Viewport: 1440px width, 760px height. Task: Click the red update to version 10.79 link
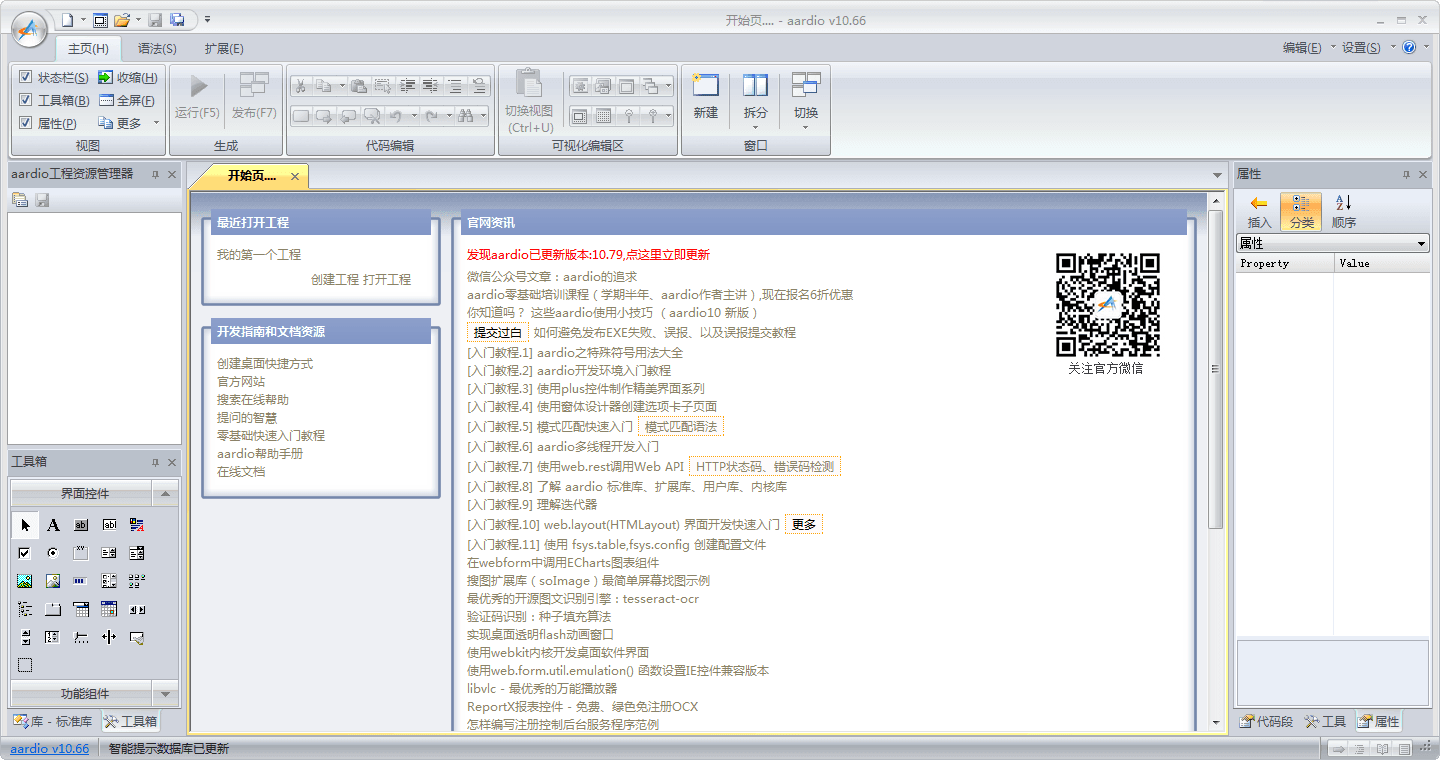[x=588, y=255]
